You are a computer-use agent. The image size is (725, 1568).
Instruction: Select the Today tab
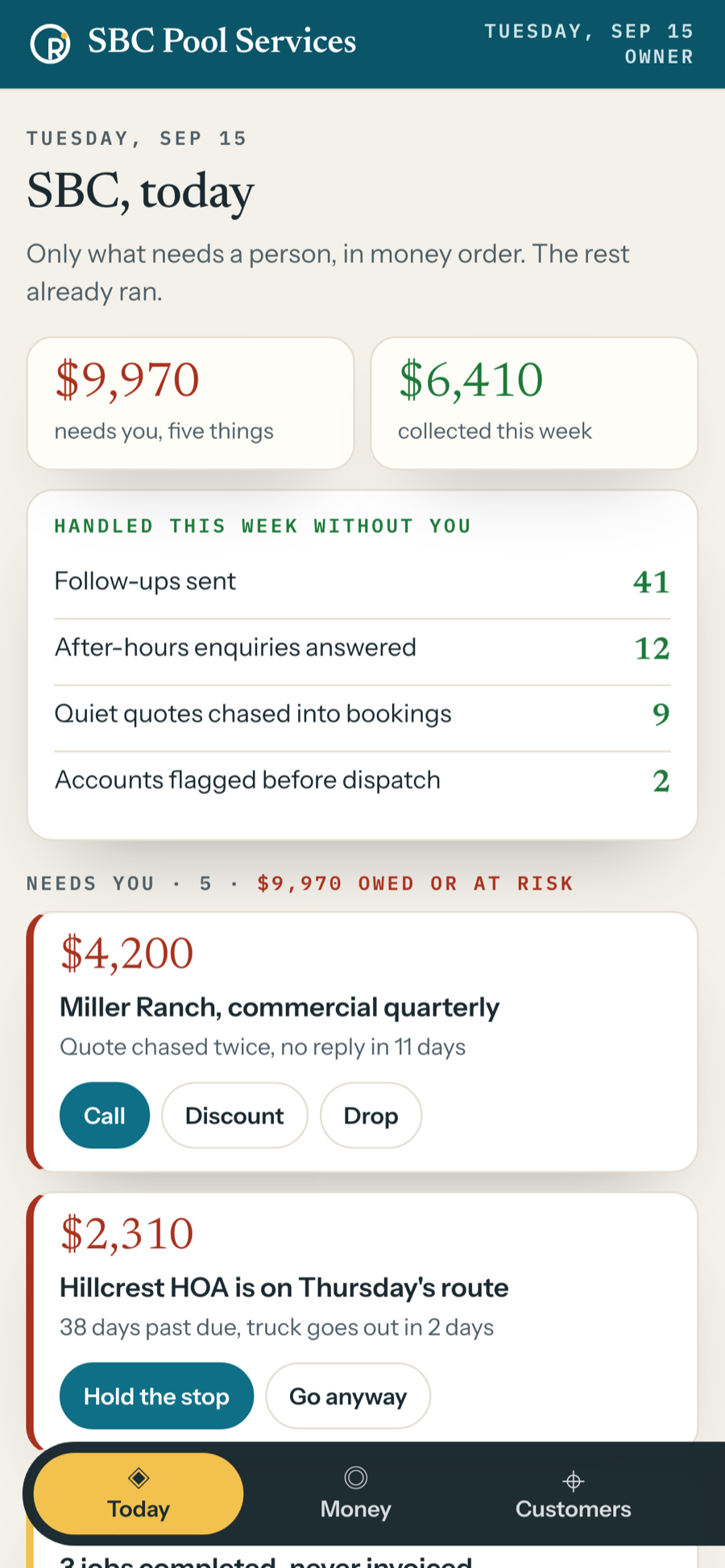point(139,1493)
